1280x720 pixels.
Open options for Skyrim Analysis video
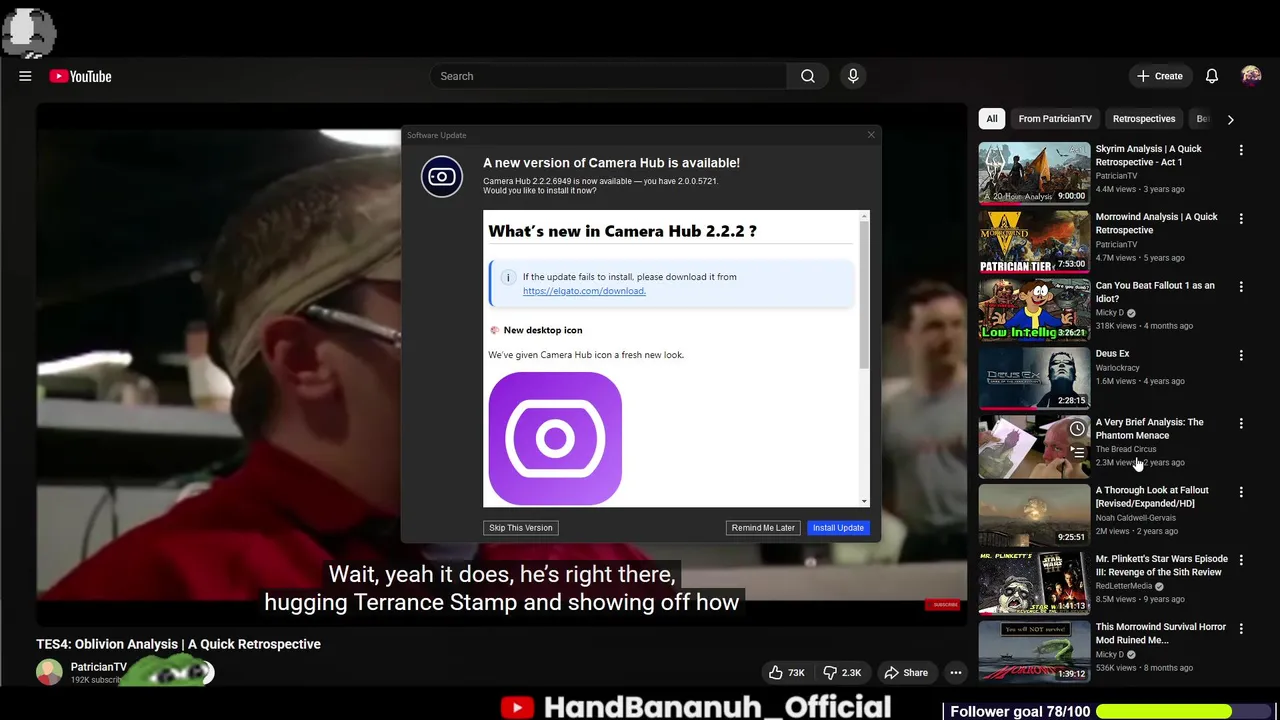1241,150
